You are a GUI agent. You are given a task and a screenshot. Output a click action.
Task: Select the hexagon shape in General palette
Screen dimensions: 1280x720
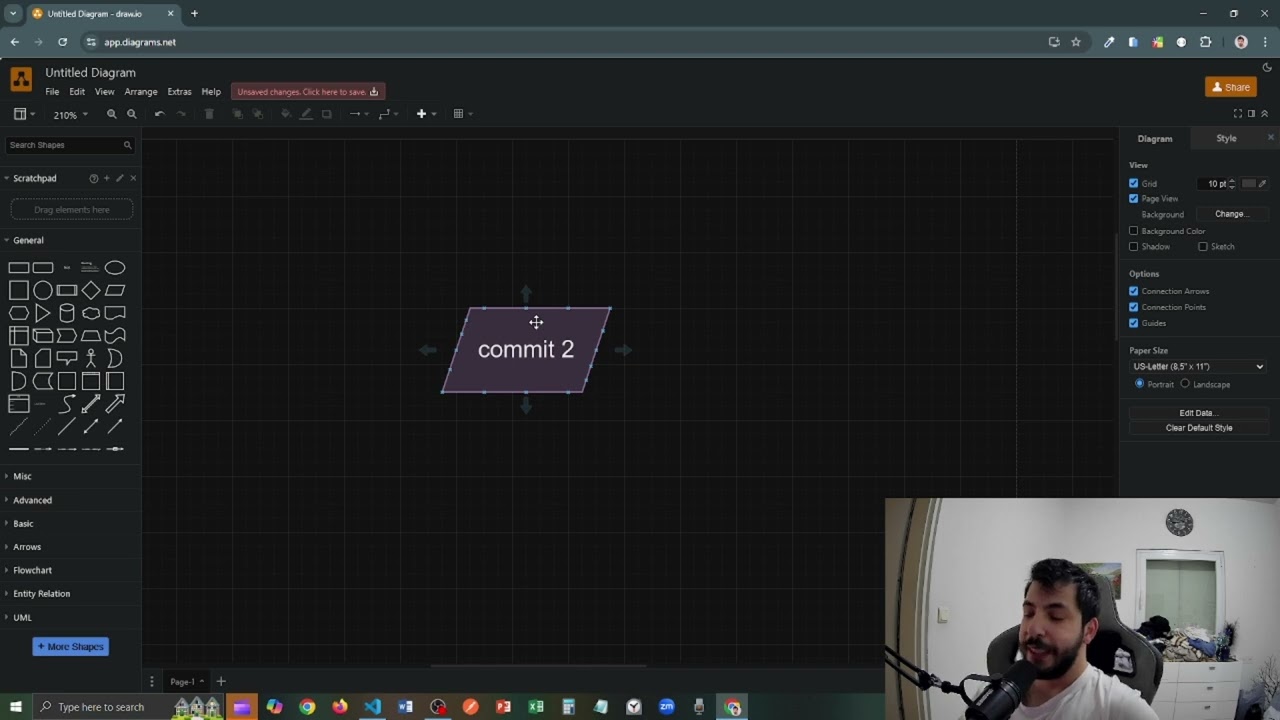pyautogui.click(x=19, y=313)
